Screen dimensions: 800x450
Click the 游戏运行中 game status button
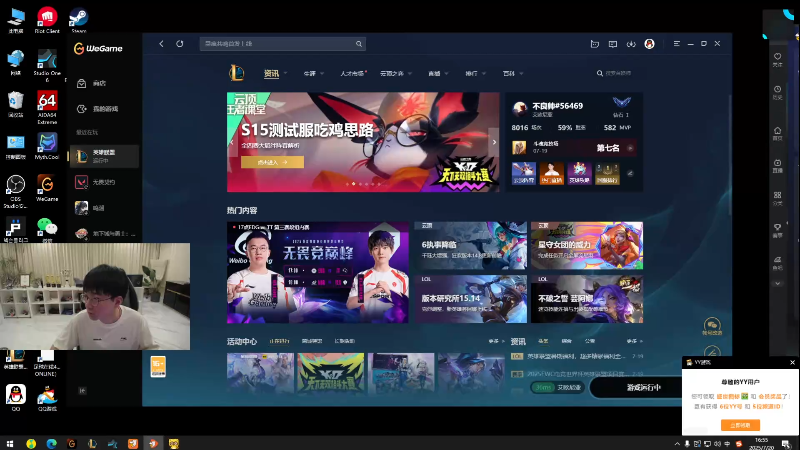click(643, 387)
